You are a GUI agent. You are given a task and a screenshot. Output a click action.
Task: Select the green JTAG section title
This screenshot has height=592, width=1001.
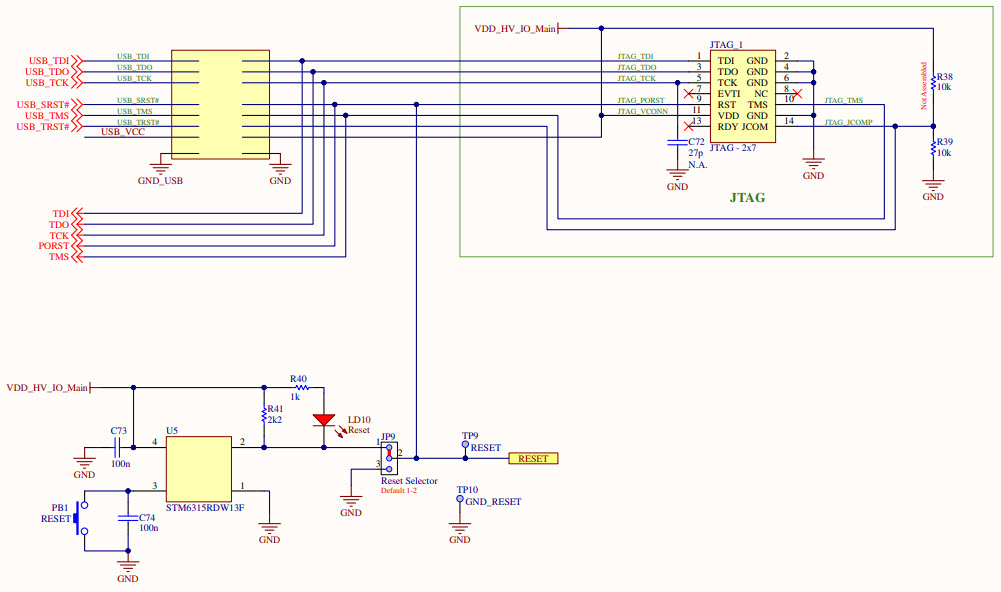(x=750, y=197)
